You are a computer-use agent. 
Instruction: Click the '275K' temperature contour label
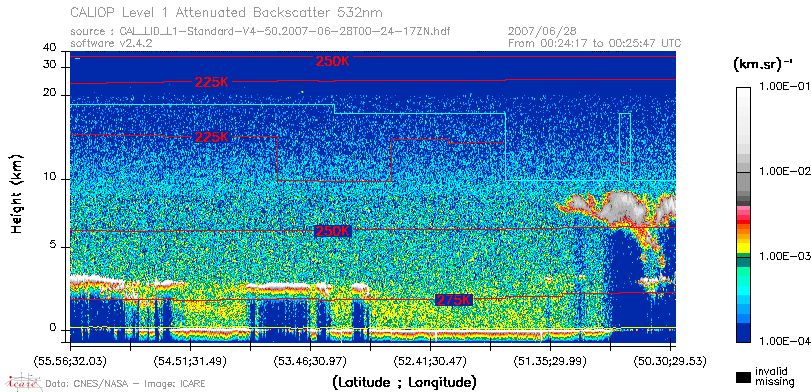(x=454, y=300)
